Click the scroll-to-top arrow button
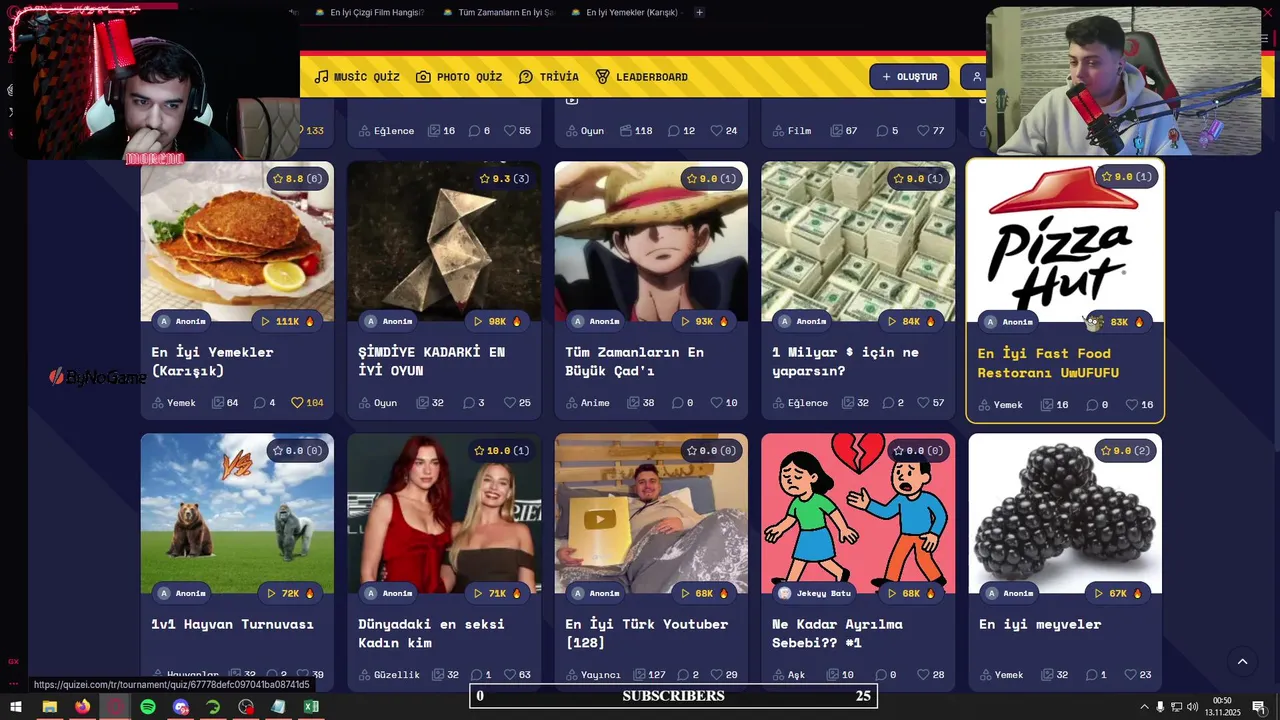This screenshot has height=720, width=1280. pos(1242,661)
